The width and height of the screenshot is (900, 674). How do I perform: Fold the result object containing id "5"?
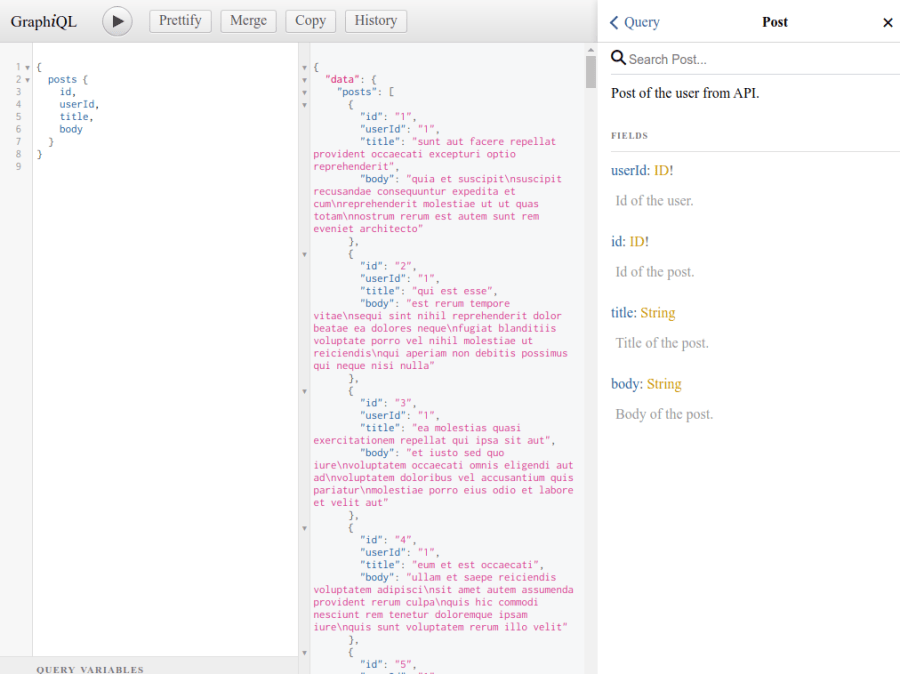[304, 653]
